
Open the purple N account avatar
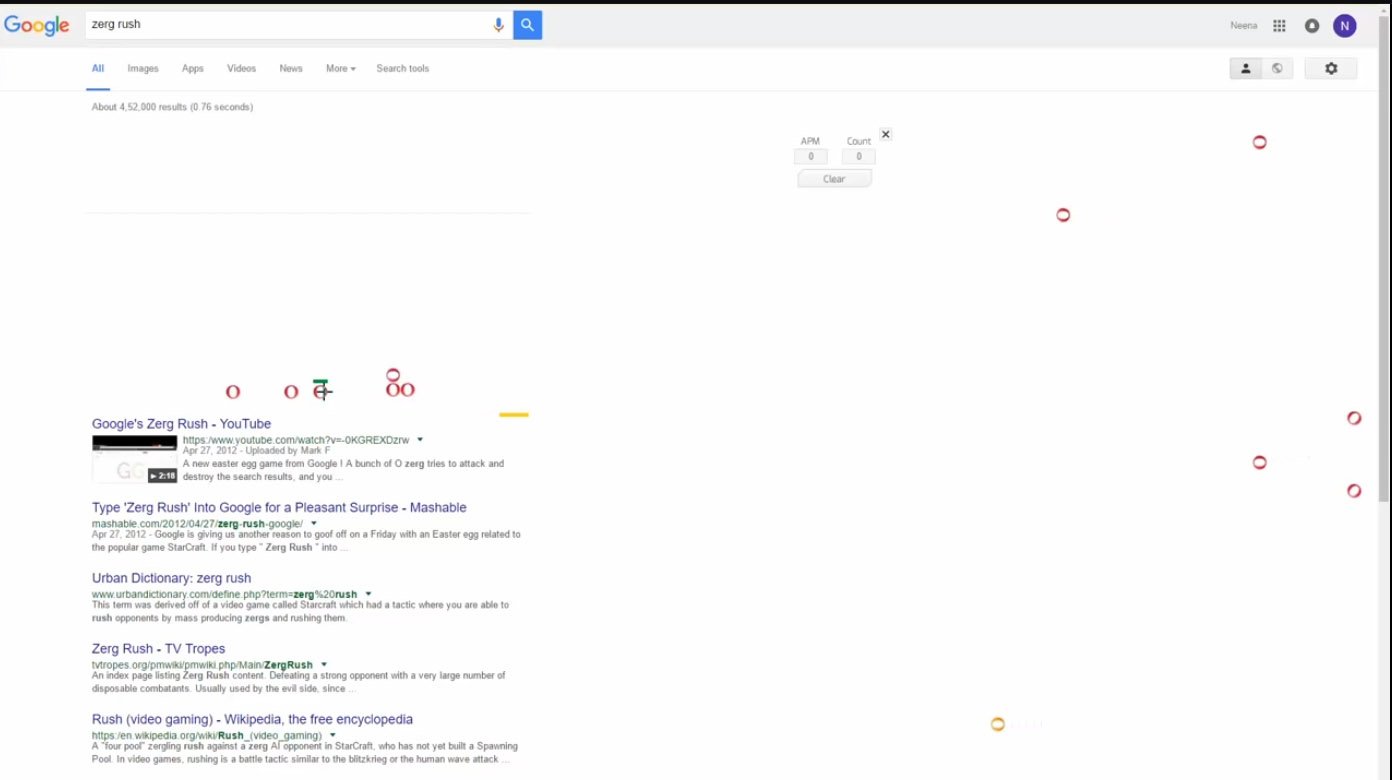(1344, 26)
